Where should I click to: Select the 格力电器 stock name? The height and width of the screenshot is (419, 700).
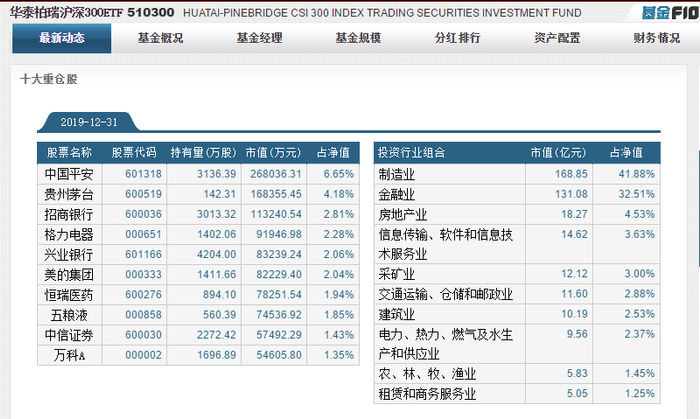click(69, 234)
